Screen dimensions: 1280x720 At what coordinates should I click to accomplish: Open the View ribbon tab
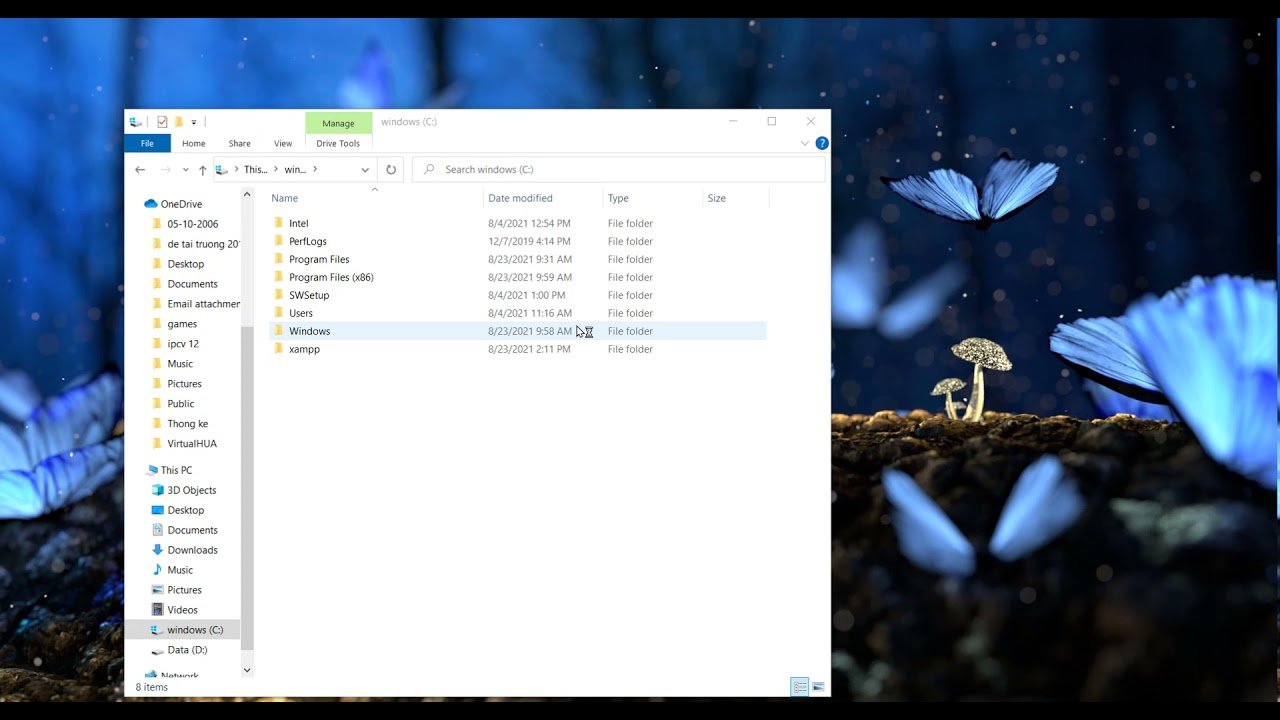click(x=283, y=144)
